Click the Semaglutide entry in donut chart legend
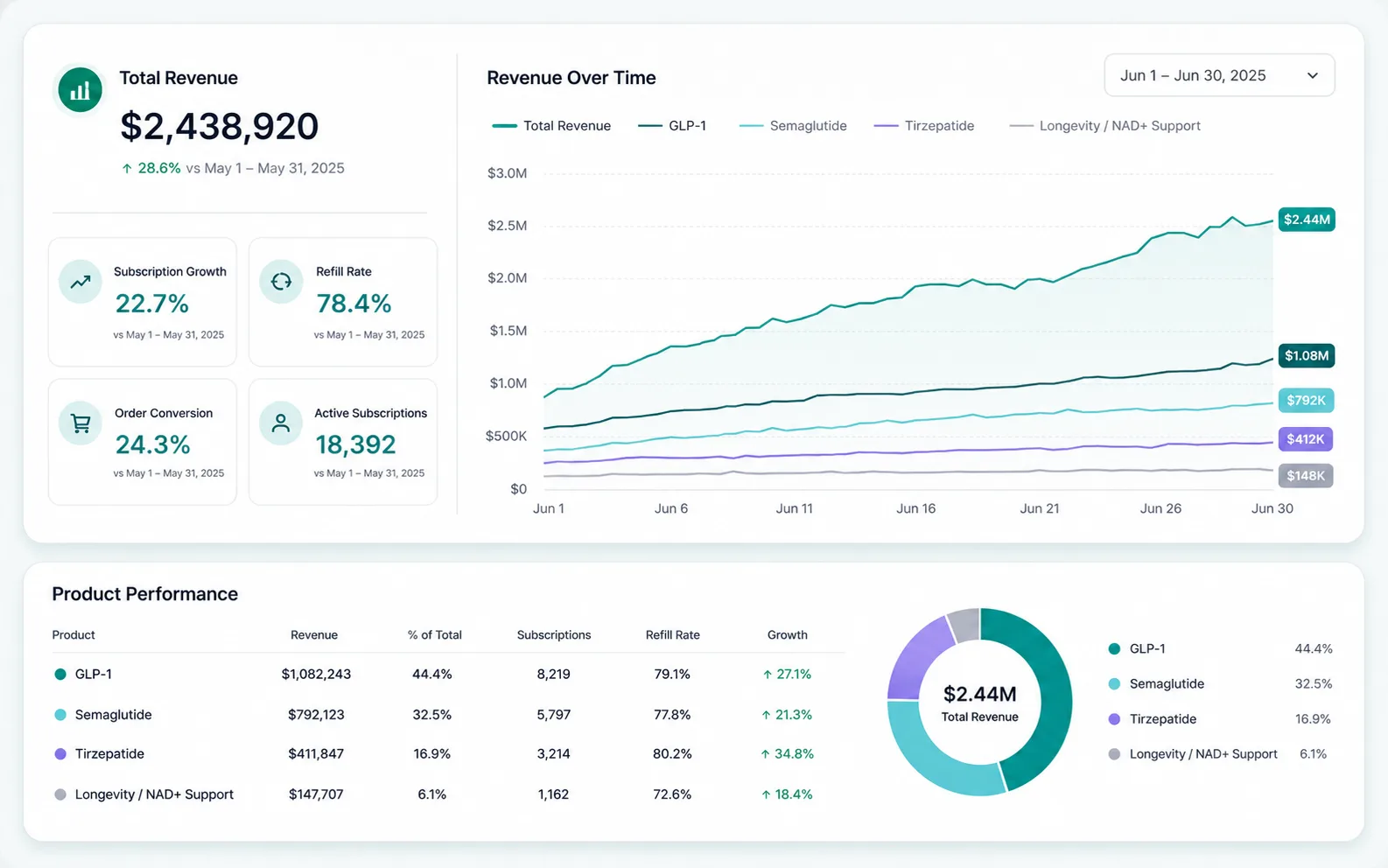Screen dimensions: 1388x868 pyautogui.click(x=1220, y=684)
